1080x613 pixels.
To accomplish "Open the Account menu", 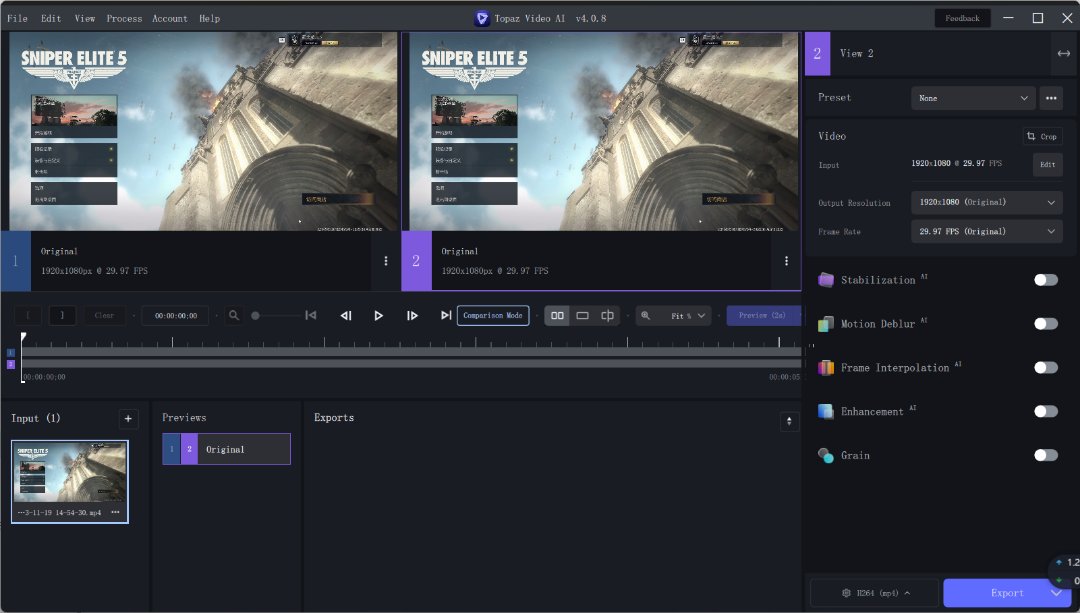I will (x=170, y=18).
